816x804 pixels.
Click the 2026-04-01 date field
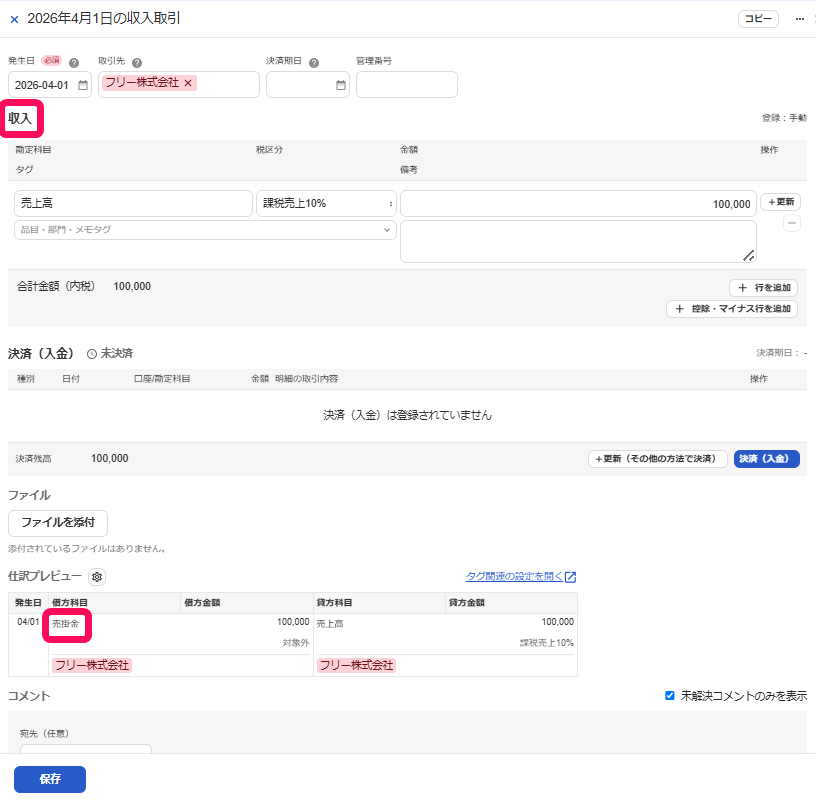click(50, 85)
